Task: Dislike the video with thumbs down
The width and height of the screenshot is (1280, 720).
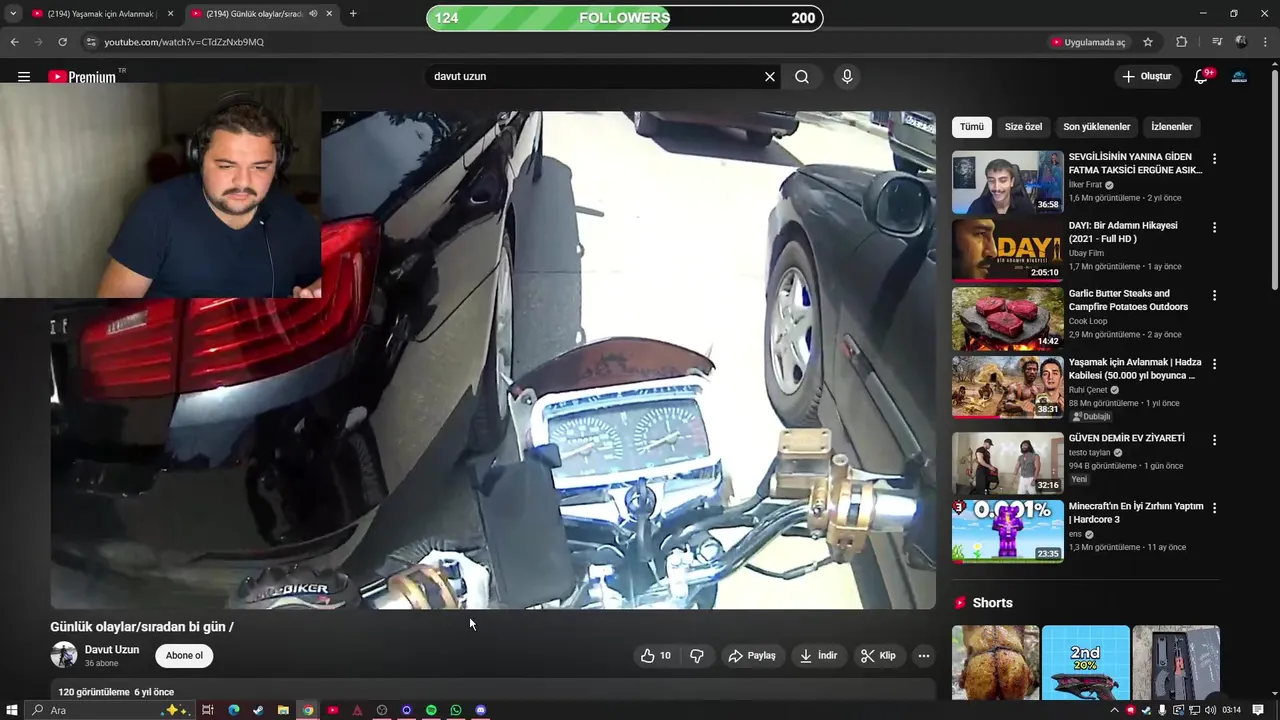Action: click(x=697, y=656)
